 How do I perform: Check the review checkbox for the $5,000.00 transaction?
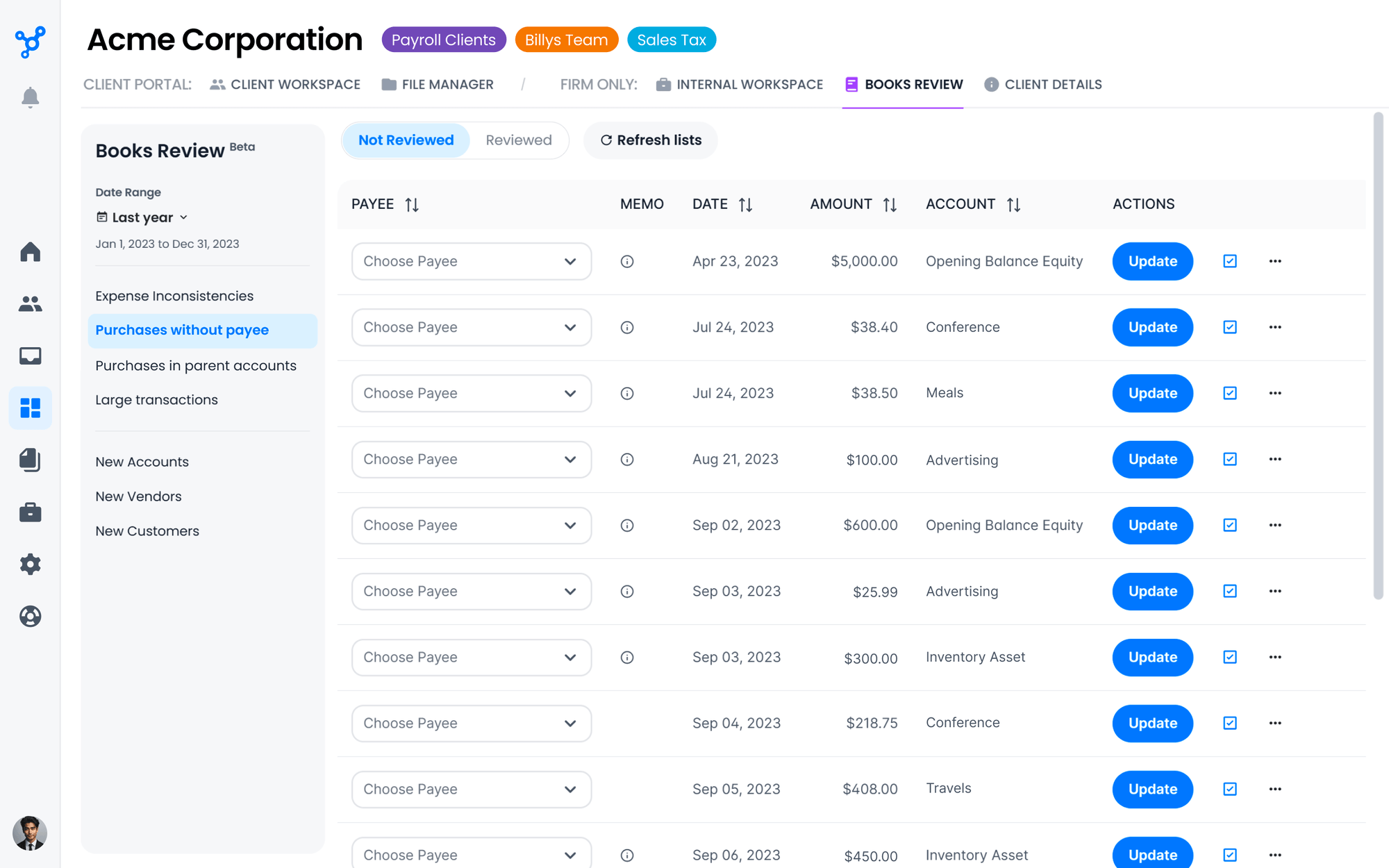click(x=1229, y=261)
